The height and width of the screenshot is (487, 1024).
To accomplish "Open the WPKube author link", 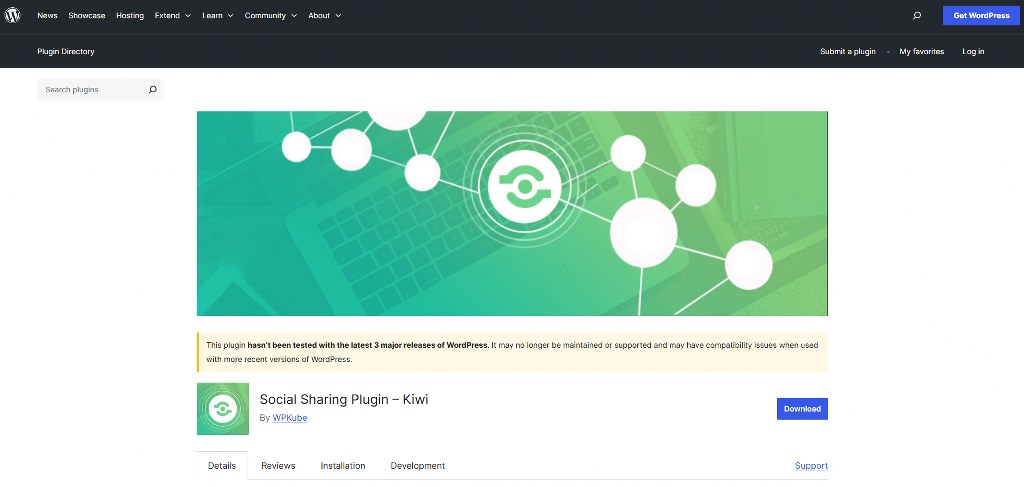I will (289, 418).
